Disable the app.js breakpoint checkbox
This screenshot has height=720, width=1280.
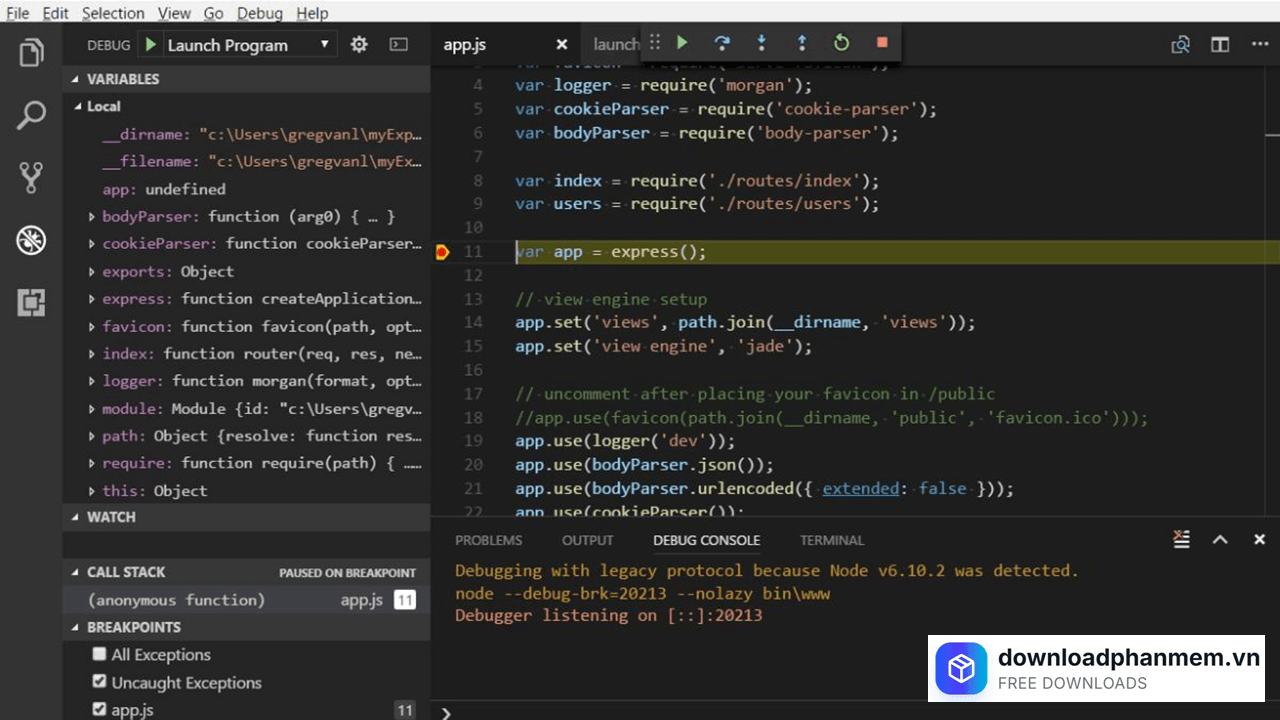pyautogui.click(x=99, y=709)
